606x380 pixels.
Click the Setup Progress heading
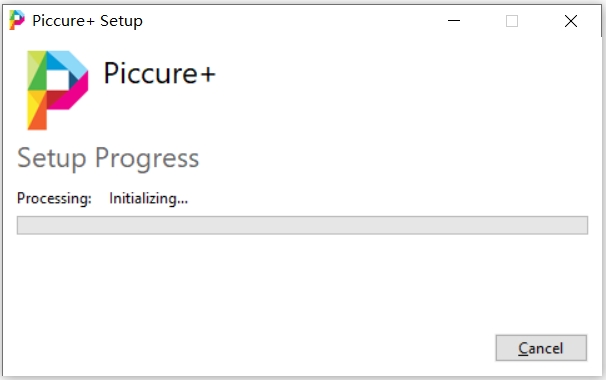point(108,158)
